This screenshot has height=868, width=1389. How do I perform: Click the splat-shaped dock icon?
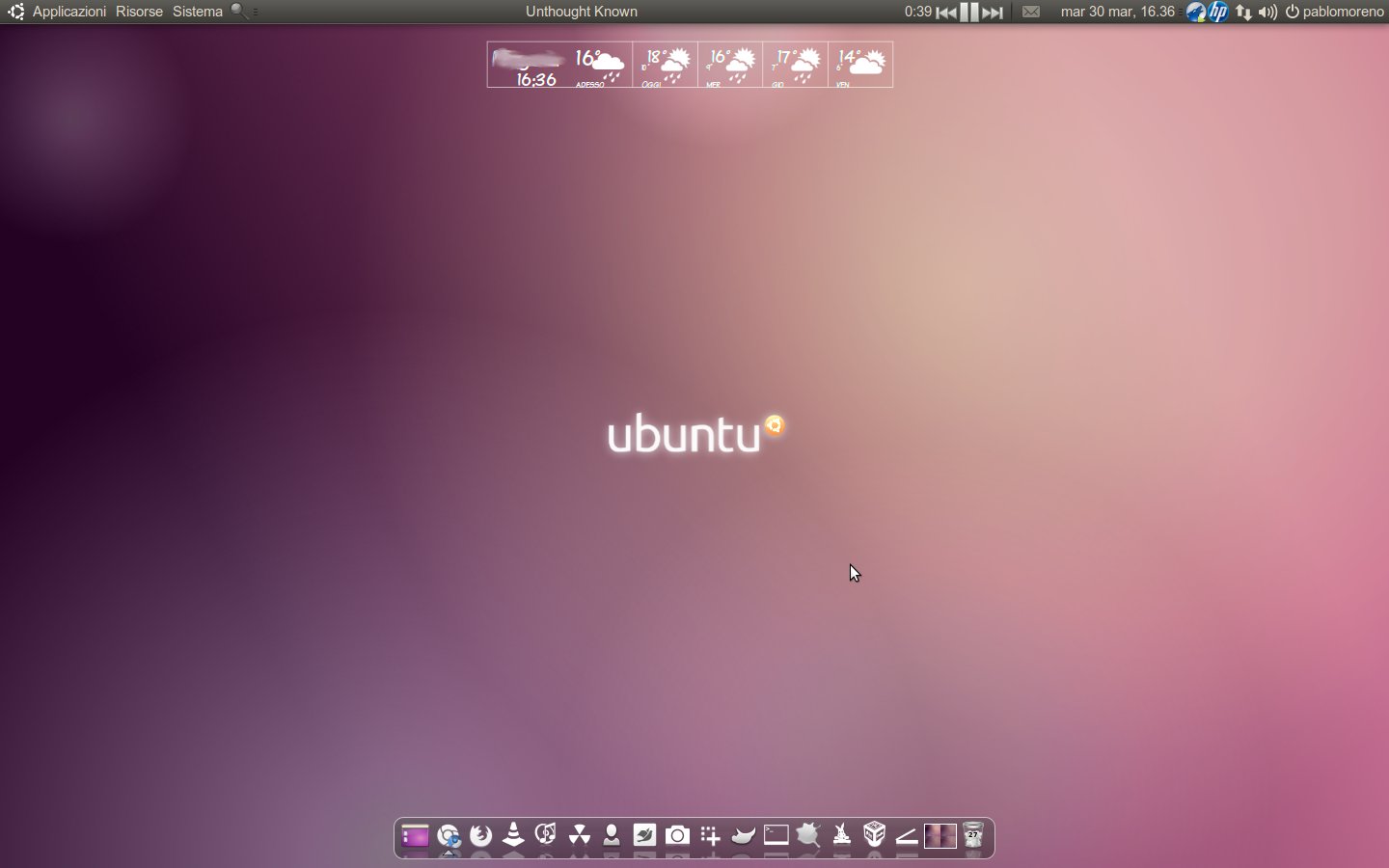coord(808,835)
